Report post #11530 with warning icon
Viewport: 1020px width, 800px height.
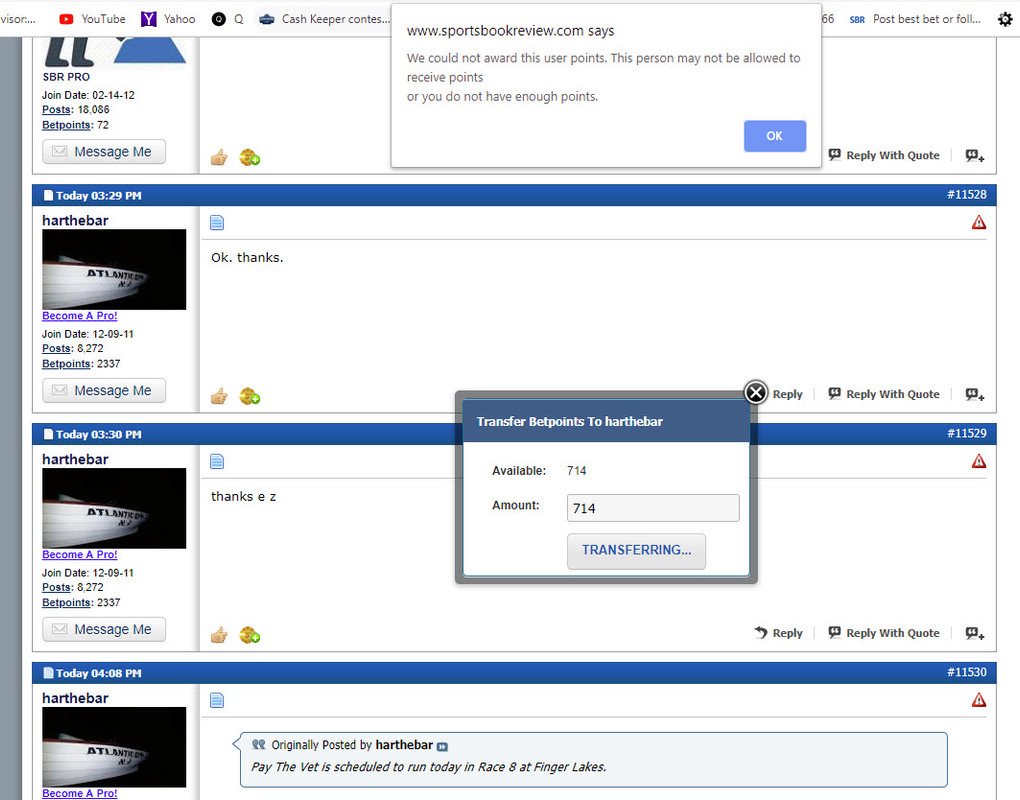point(978,700)
